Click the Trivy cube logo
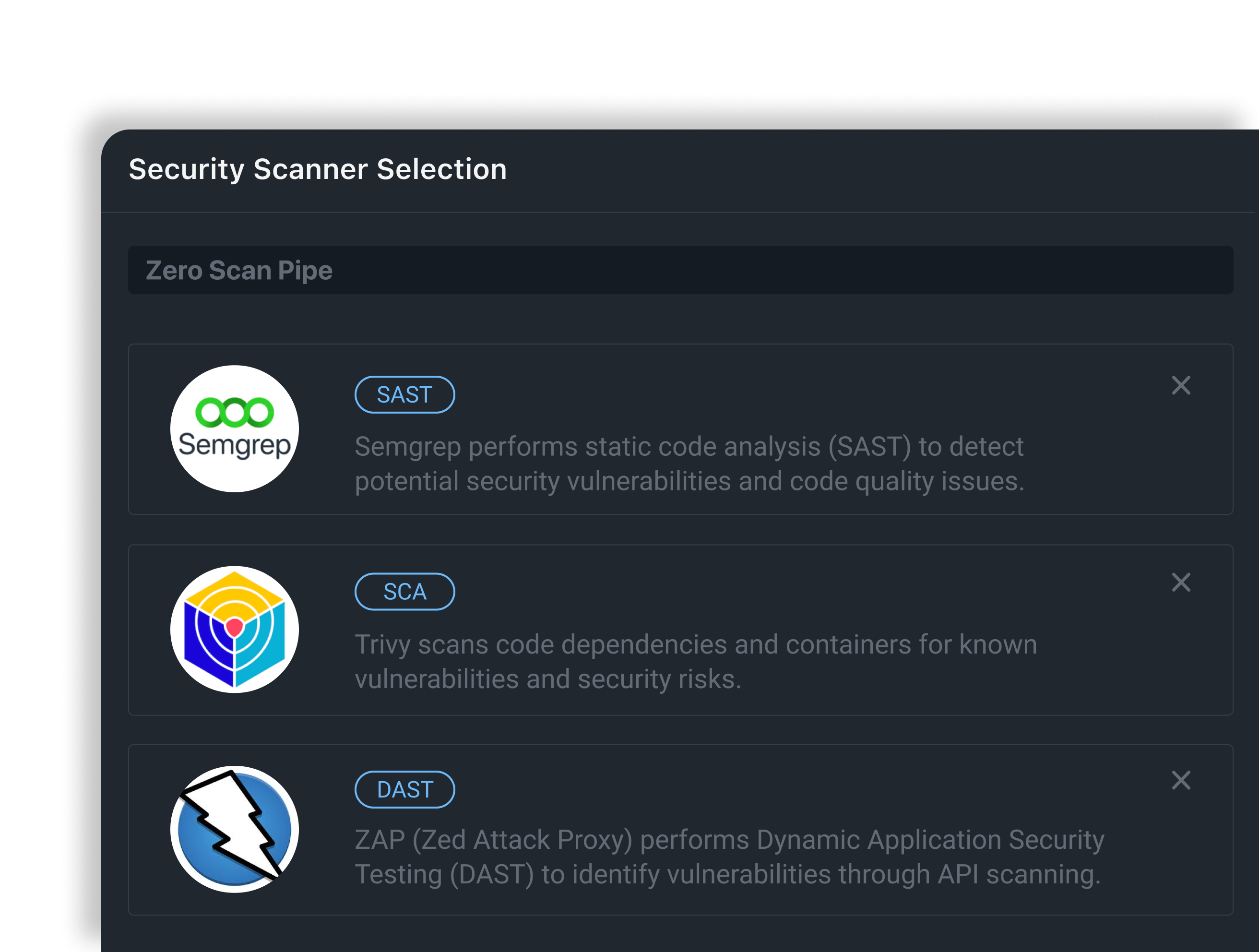The height and width of the screenshot is (952, 1259). [234, 629]
